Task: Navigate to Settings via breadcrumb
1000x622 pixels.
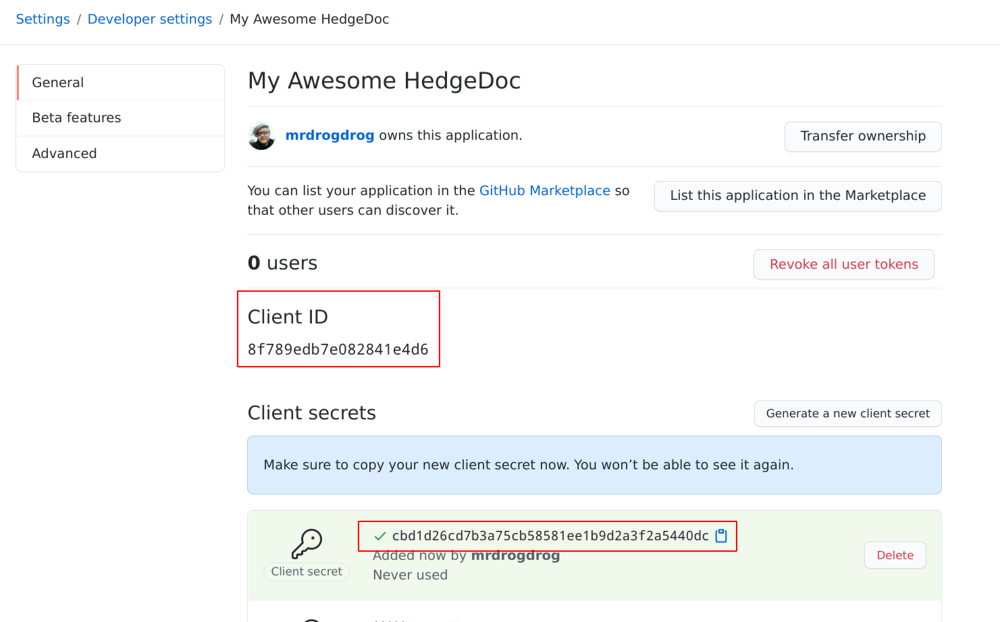Action: tap(42, 18)
